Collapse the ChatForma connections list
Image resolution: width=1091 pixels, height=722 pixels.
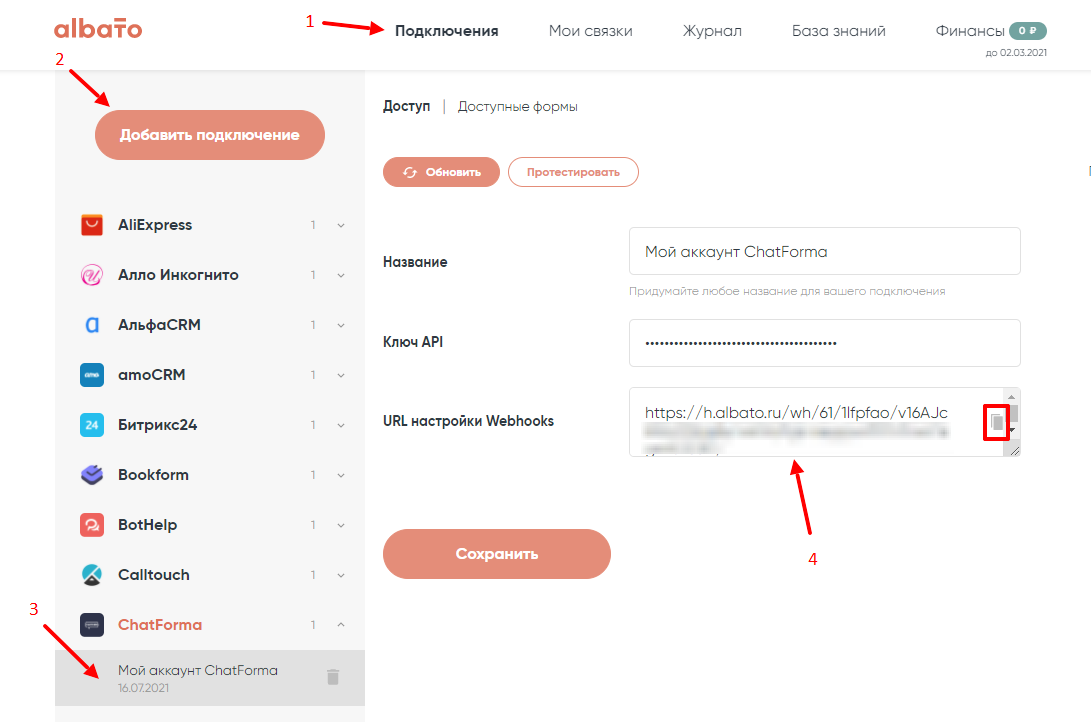coord(341,625)
